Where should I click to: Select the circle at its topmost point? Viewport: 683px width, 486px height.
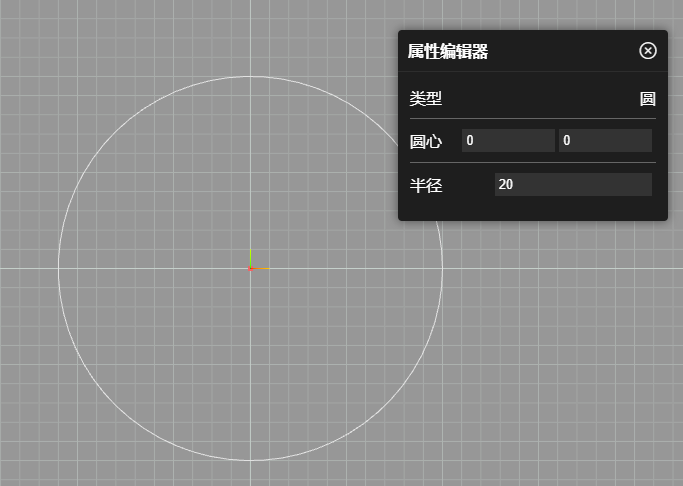250,76
